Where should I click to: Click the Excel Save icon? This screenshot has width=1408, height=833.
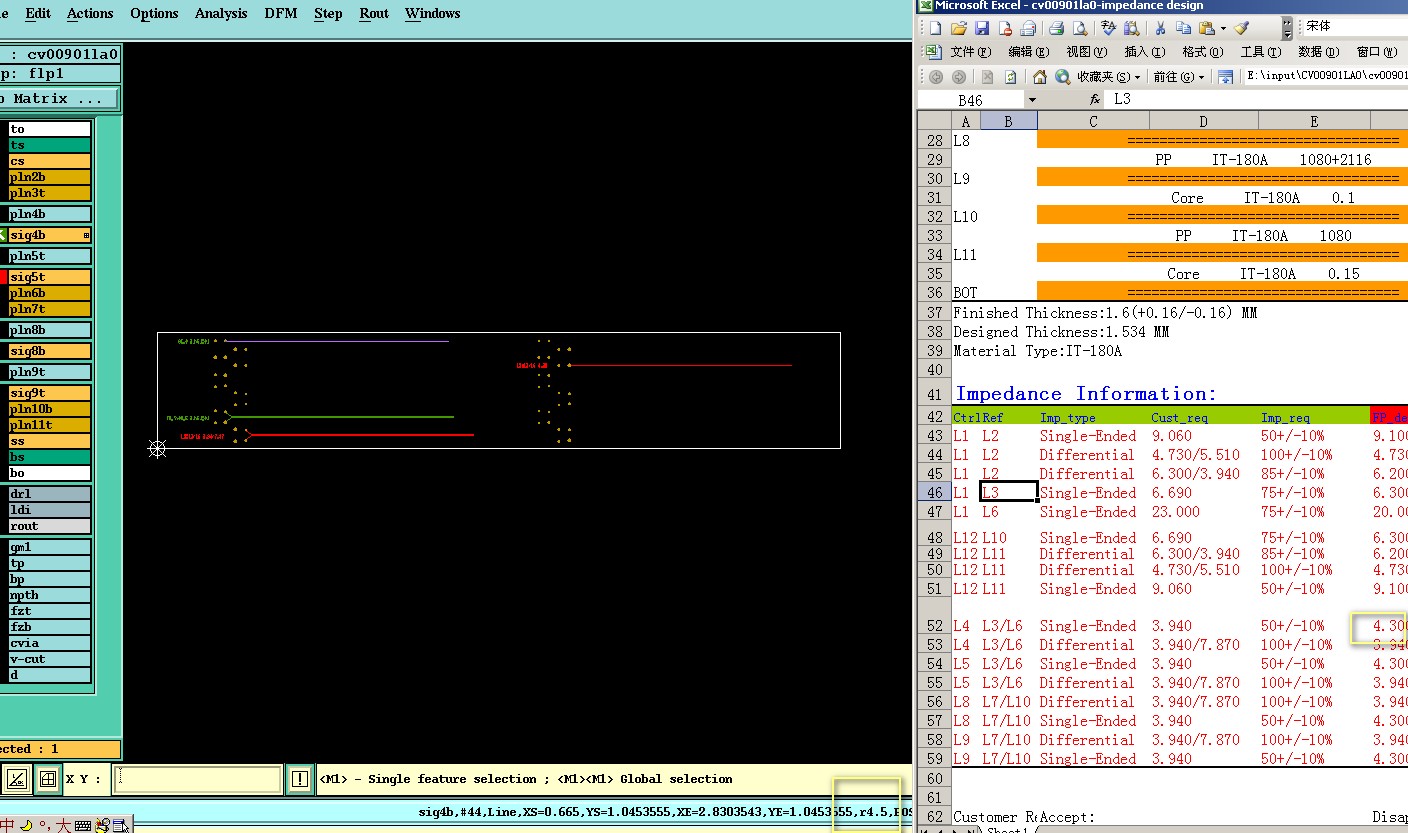pyautogui.click(x=981, y=28)
